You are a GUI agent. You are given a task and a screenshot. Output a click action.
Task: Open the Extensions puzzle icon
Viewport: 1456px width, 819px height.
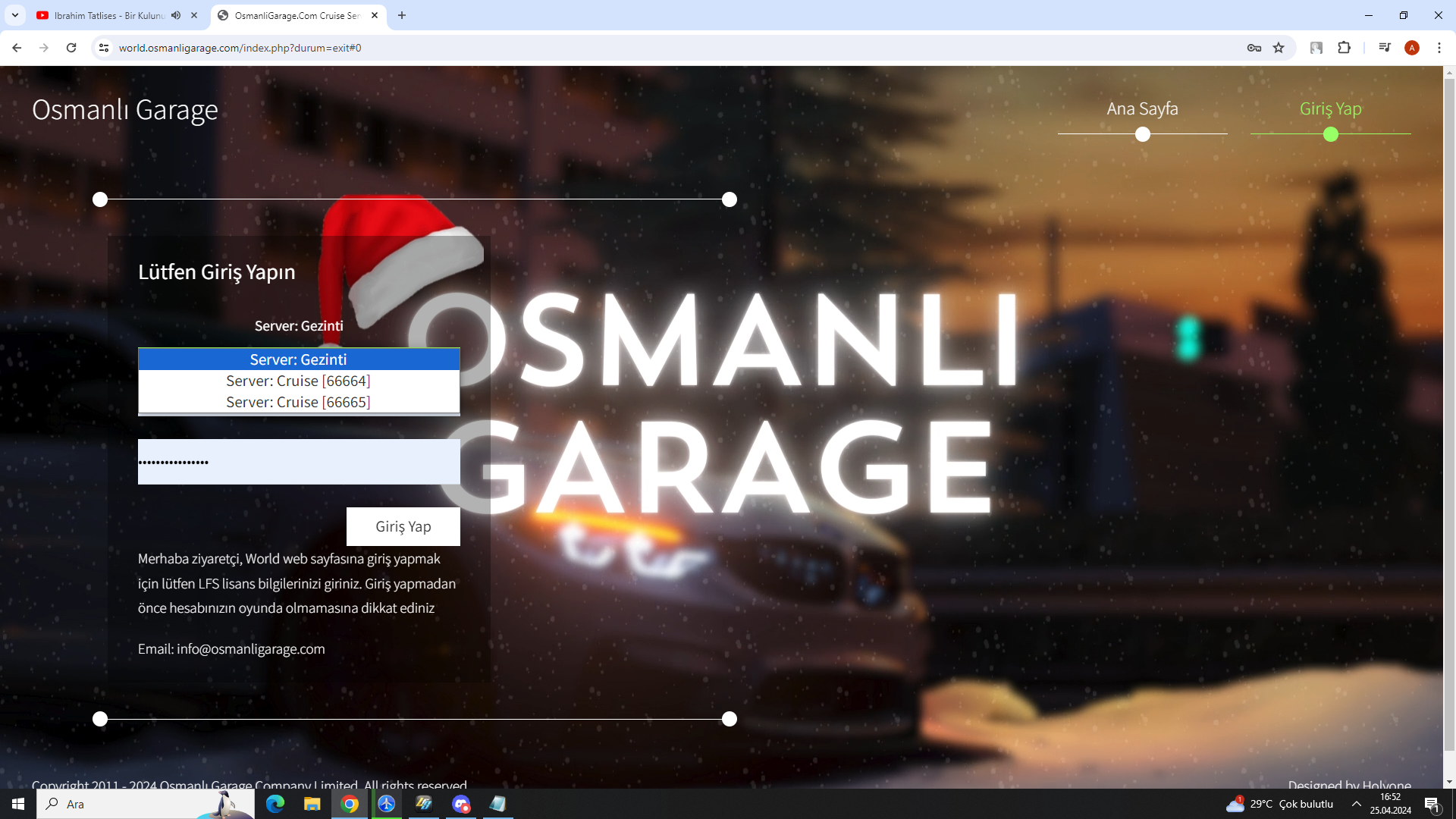1344,48
